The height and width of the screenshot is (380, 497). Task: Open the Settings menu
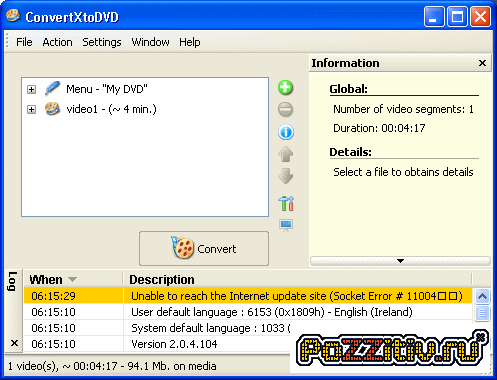point(102,42)
